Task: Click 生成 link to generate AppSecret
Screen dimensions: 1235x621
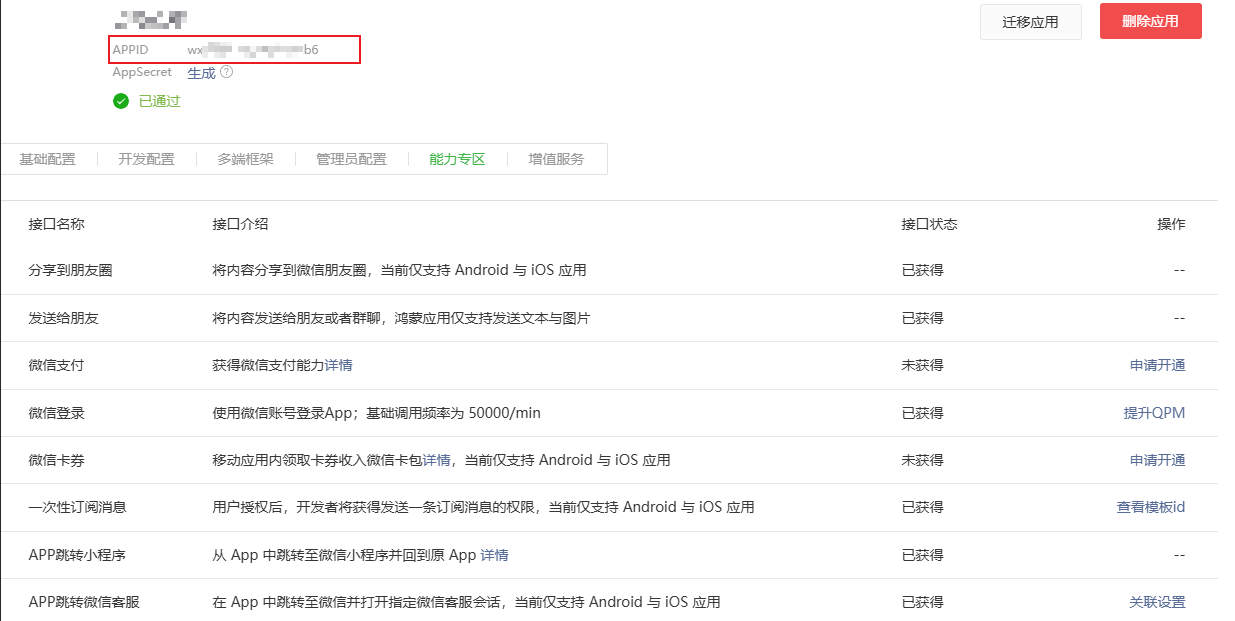Action: pyautogui.click(x=201, y=73)
